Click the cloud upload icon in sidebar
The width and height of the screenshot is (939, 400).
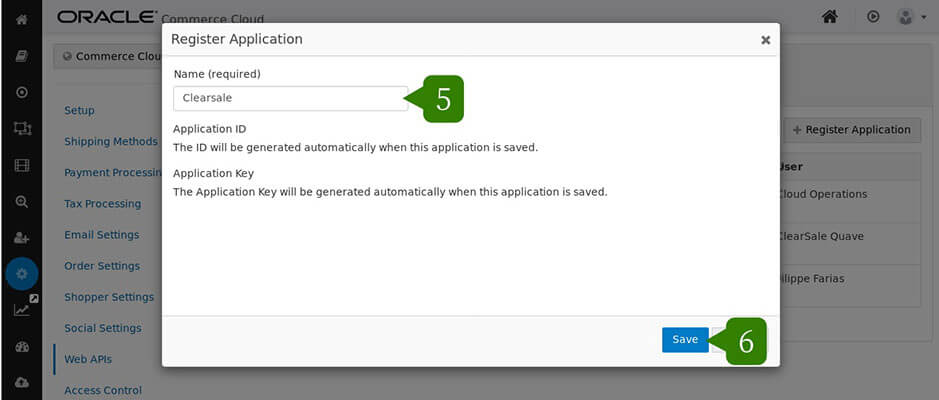21,382
